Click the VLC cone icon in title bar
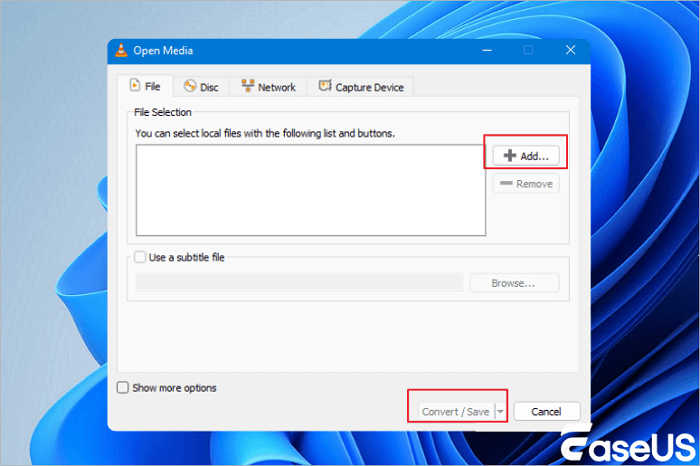Viewport: 700px width, 466px height. (x=121, y=50)
